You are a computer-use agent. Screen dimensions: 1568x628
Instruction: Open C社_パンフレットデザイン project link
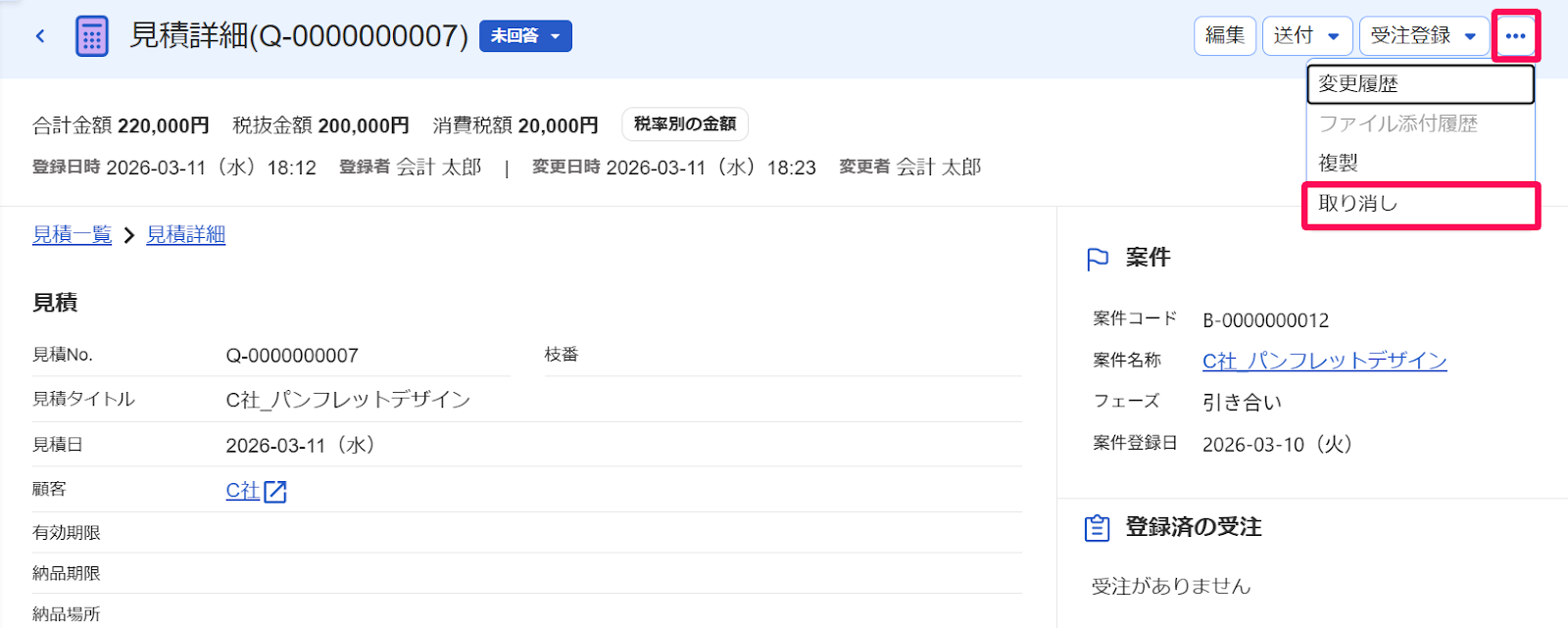1325,361
